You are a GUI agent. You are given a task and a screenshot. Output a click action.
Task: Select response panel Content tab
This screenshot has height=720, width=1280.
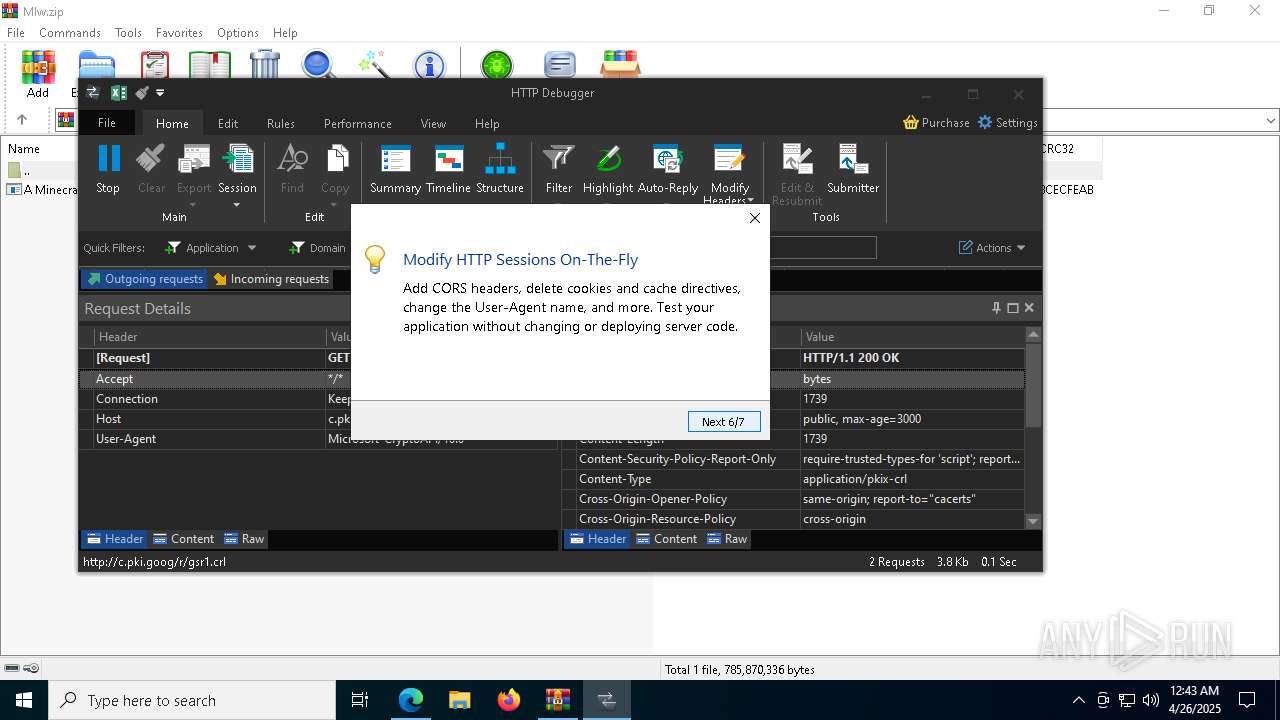pos(666,539)
